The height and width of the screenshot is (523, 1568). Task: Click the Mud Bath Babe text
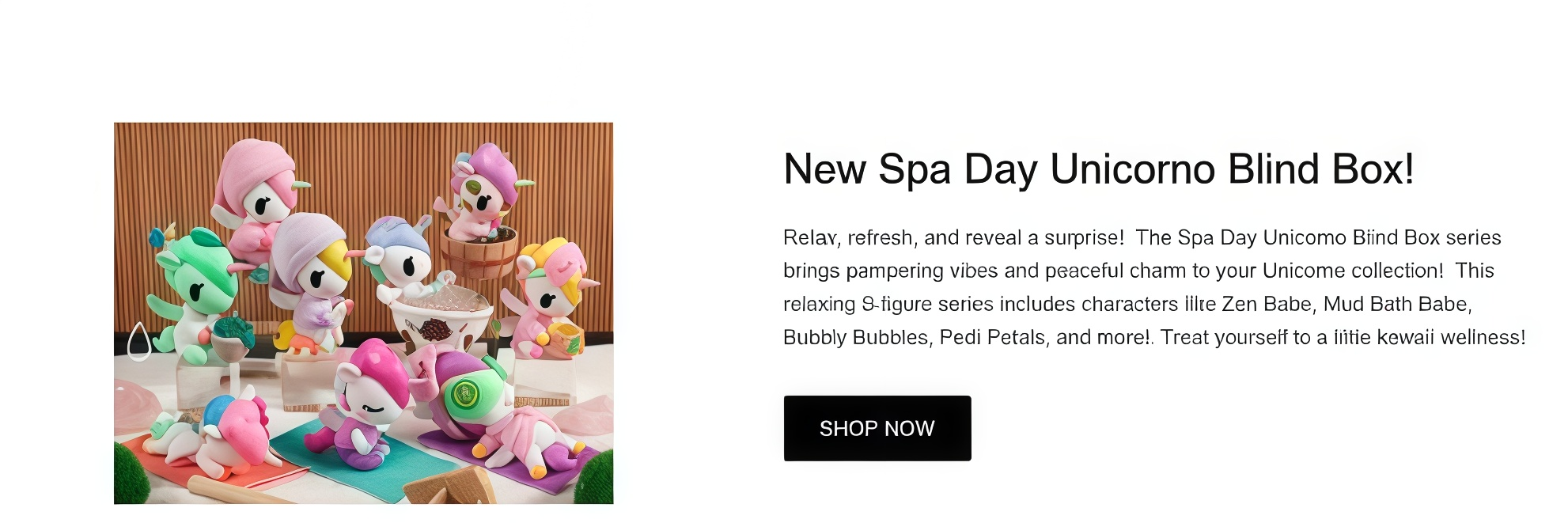(x=1396, y=304)
